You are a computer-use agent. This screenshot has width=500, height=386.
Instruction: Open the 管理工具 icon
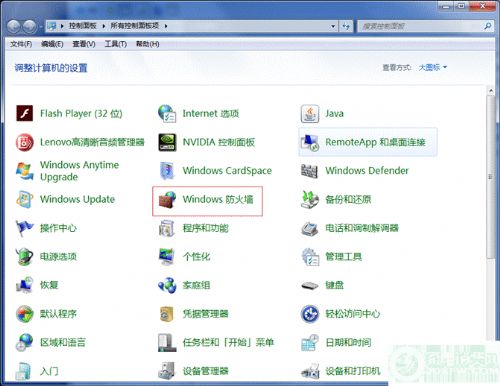click(310, 256)
